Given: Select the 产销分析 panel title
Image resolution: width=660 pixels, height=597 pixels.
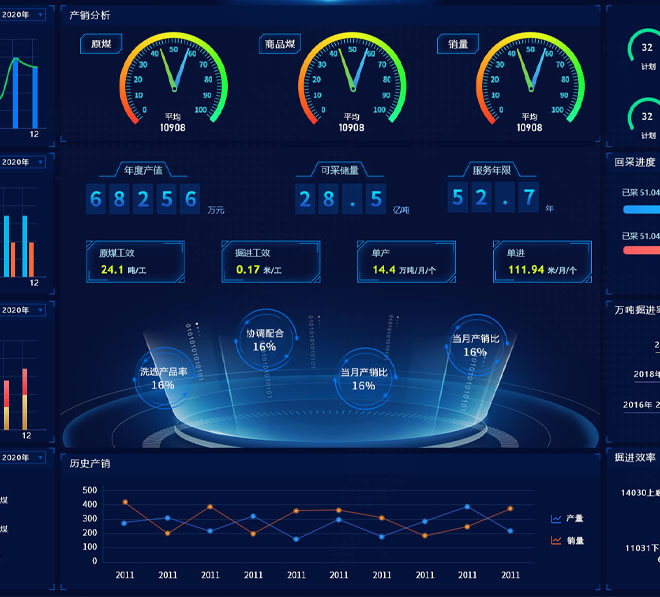Looking at the screenshot, I should click(90, 15).
